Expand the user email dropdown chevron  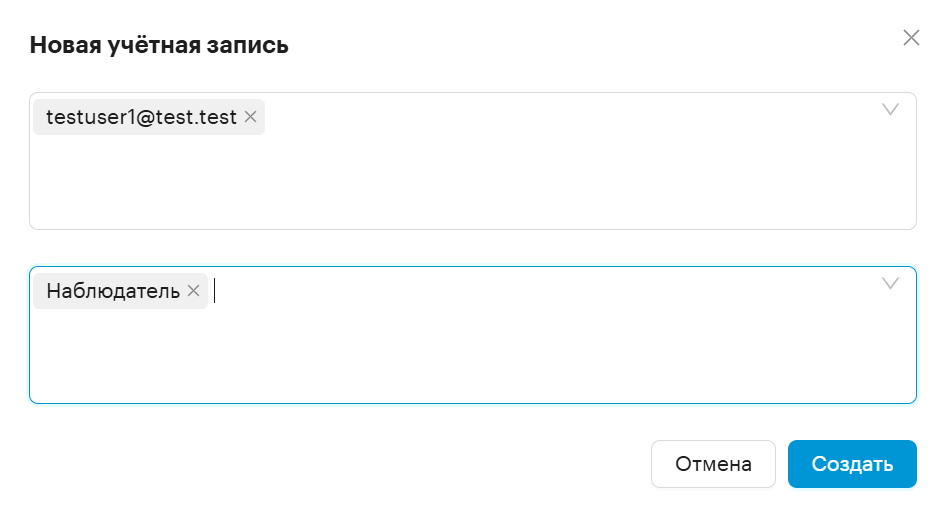point(890,109)
